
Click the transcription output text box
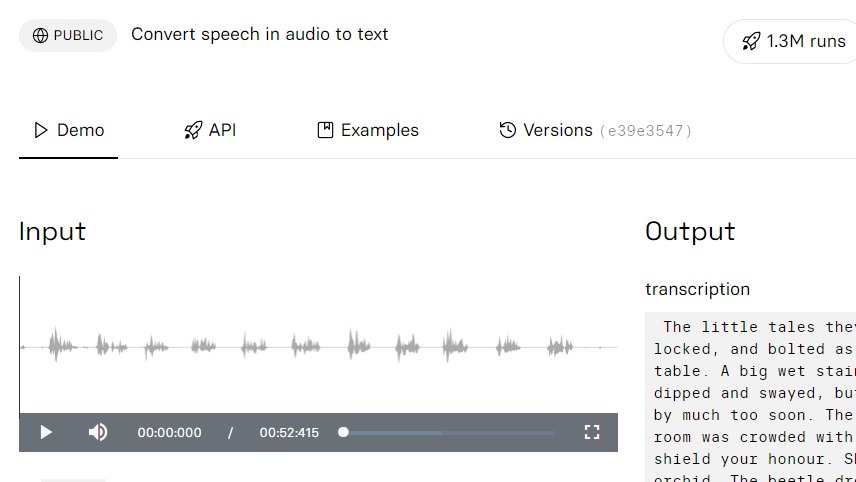point(751,397)
